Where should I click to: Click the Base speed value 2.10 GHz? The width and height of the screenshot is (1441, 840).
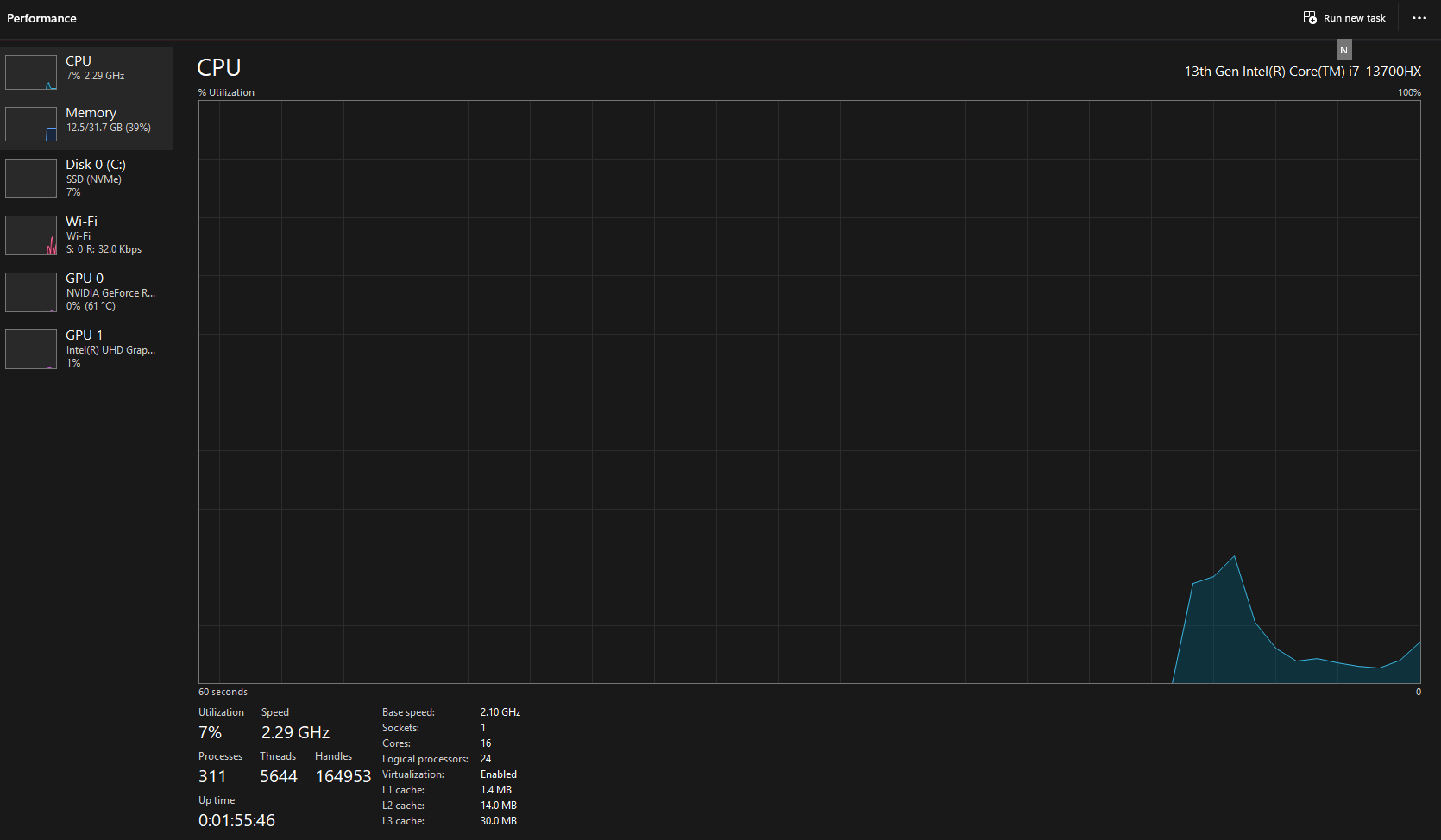500,712
